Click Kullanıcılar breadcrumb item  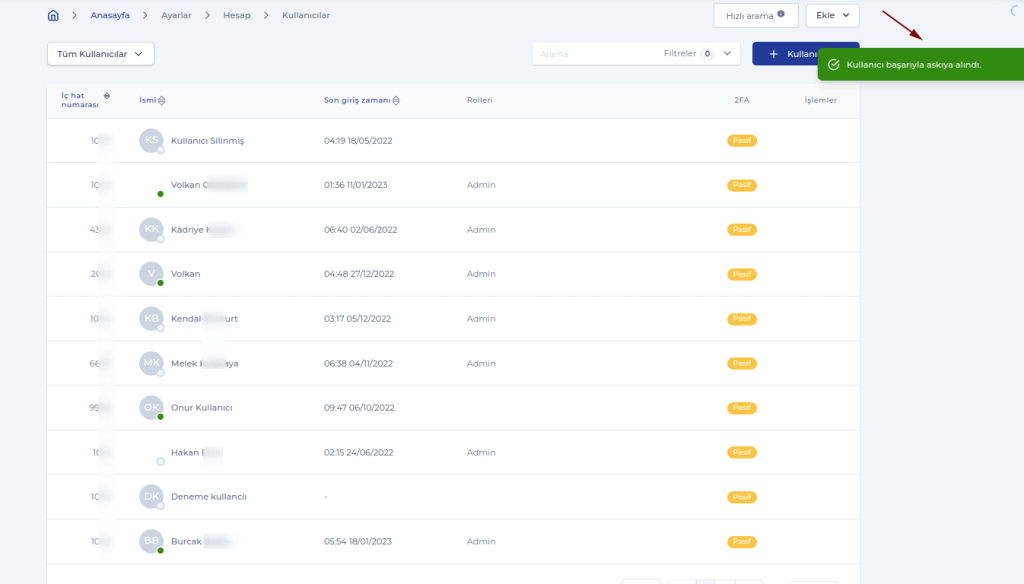click(x=306, y=15)
